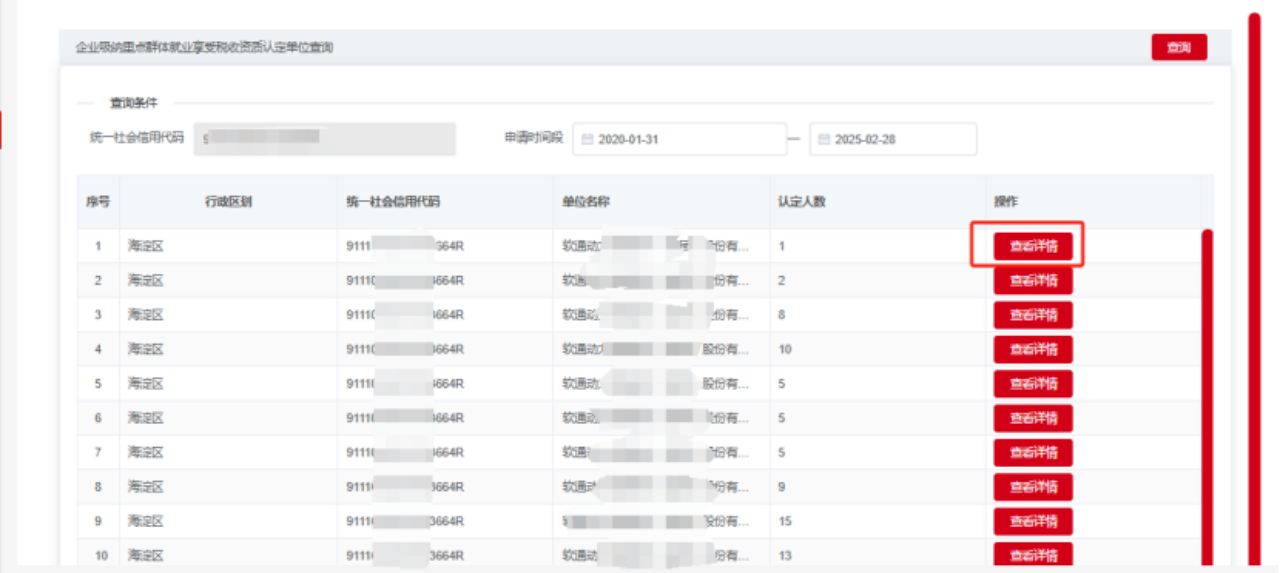Viewport: 1280px width, 573px height.
Task: Click 查看详情 in row 10
Action: click(x=1033, y=555)
